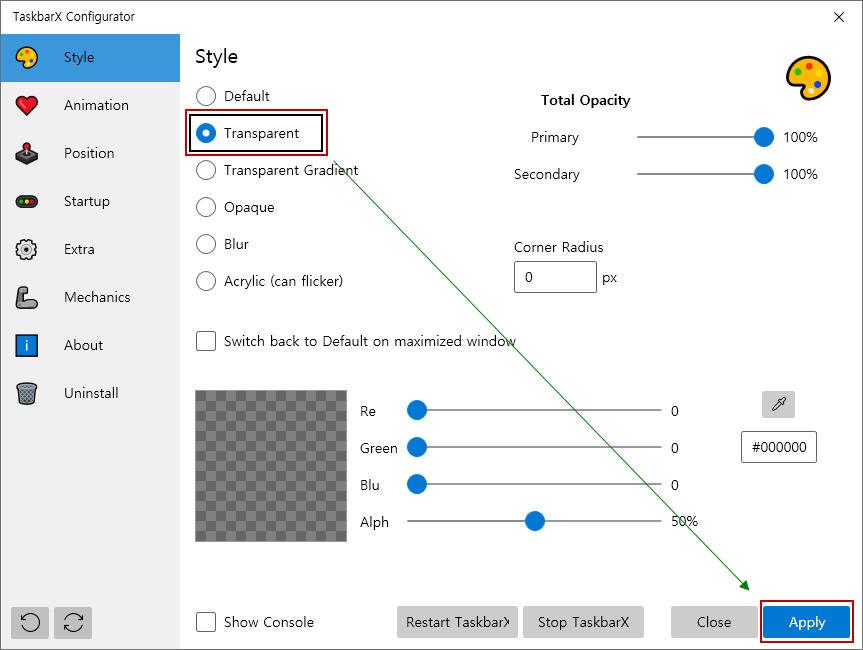
Task: Click the Corner Radius label
Action: [559, 248]
